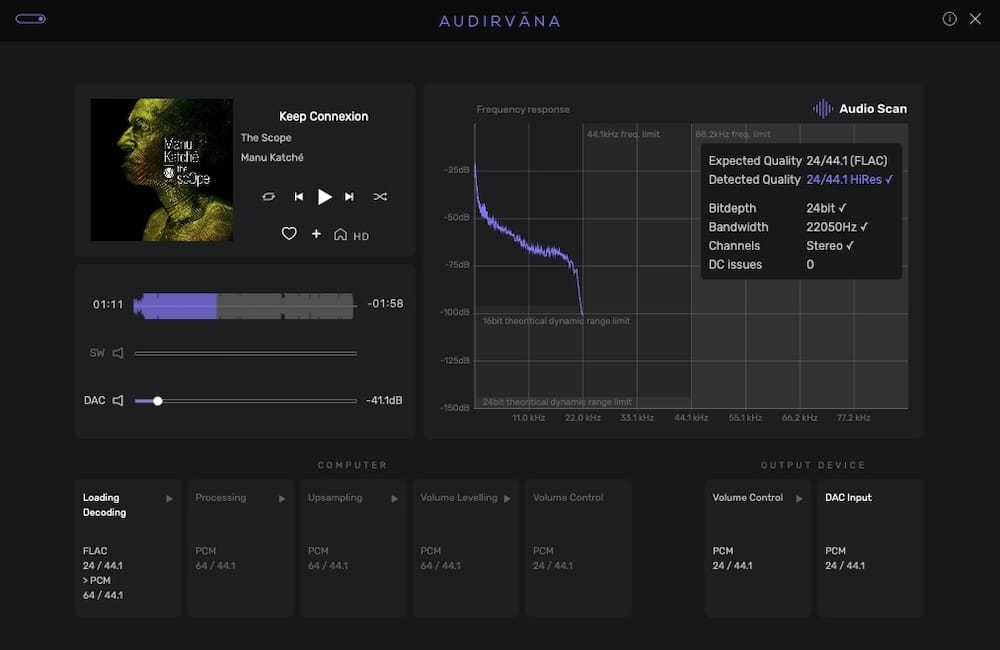This screenshot has height=650, width=1000.
Task: Click the Computer Volume Control card
Action: pos(578,548)
